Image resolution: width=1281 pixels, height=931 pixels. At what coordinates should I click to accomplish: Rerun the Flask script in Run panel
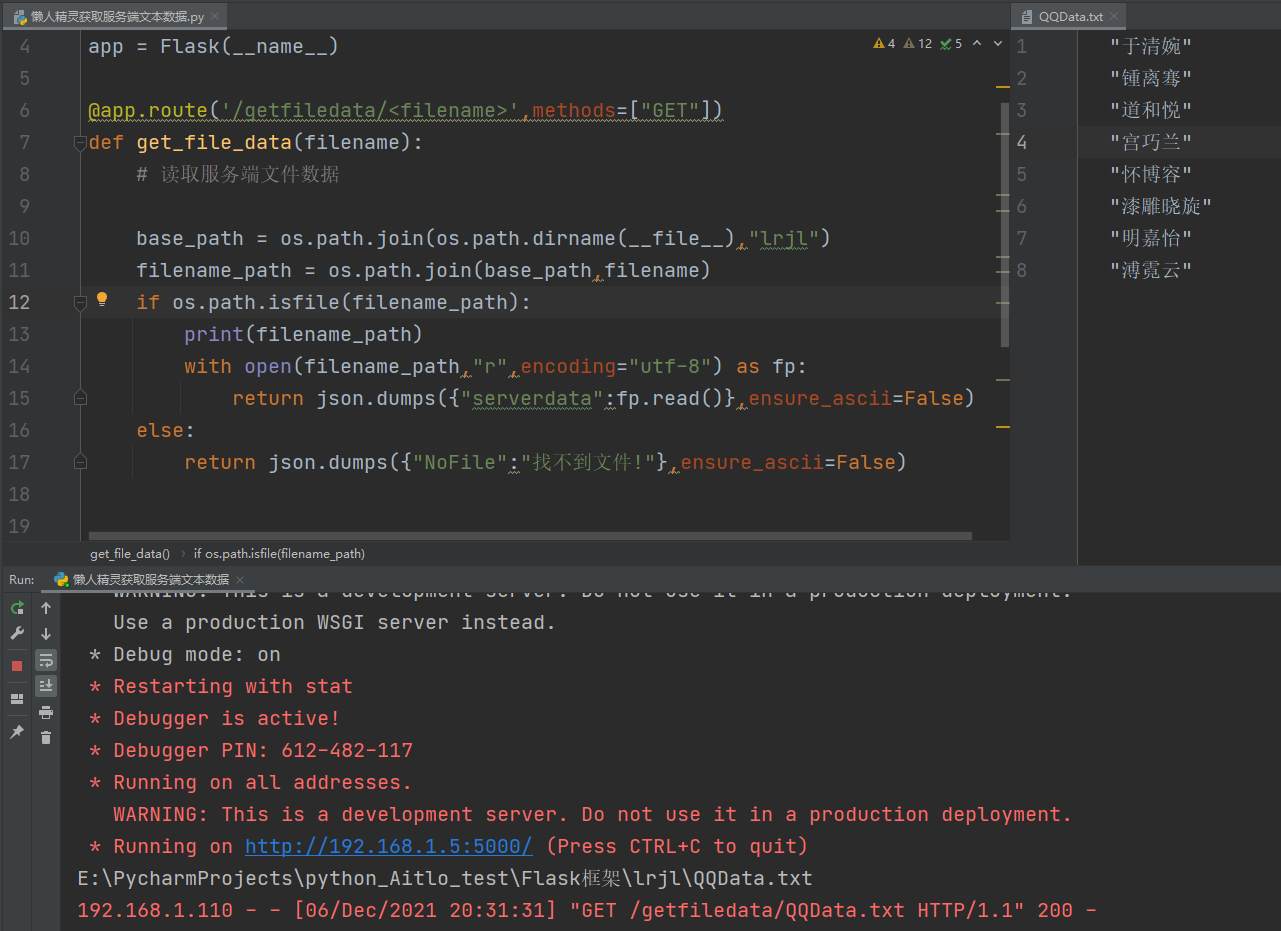17,607
